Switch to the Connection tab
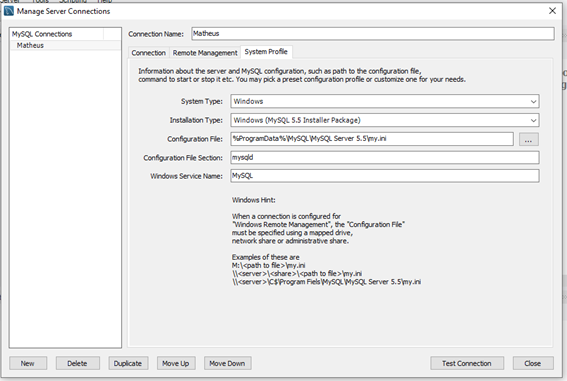Screen dimensions: 567x381 point(149,53)
